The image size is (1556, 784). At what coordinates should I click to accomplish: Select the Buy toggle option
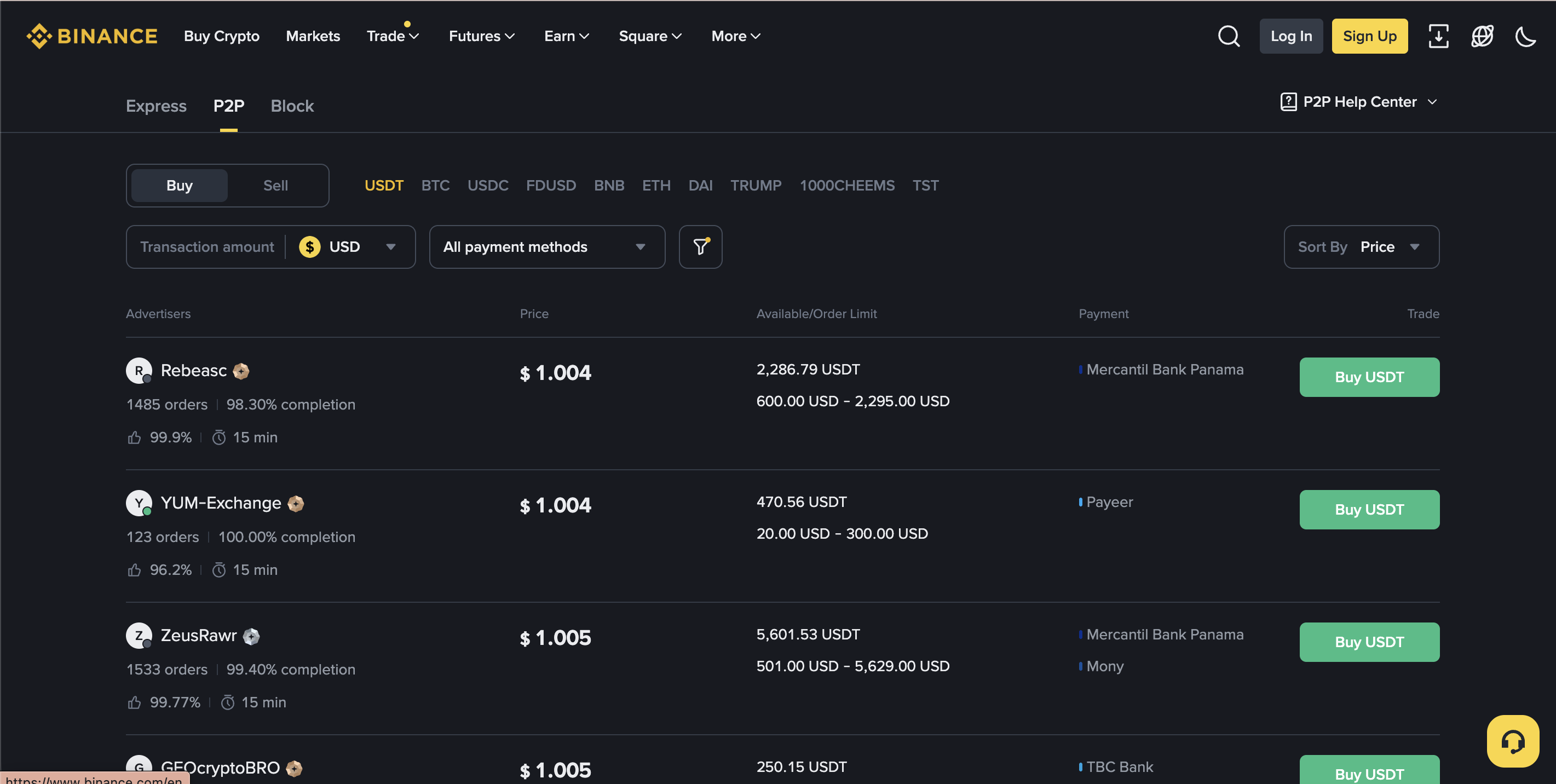pos(180,186)
